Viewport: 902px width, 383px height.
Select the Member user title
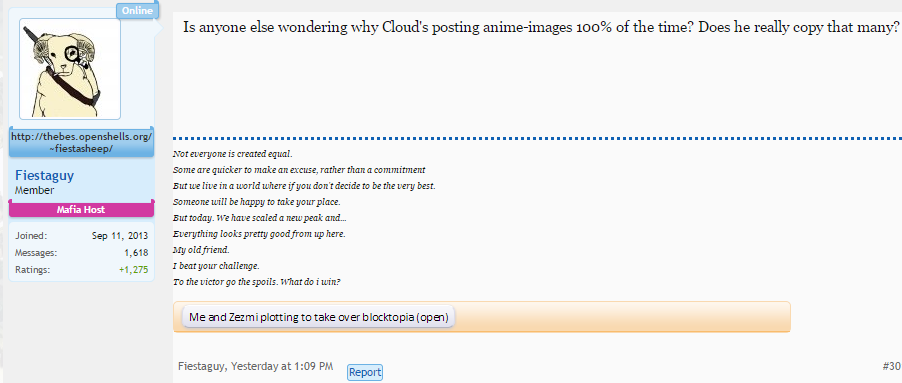pos(35,190)
